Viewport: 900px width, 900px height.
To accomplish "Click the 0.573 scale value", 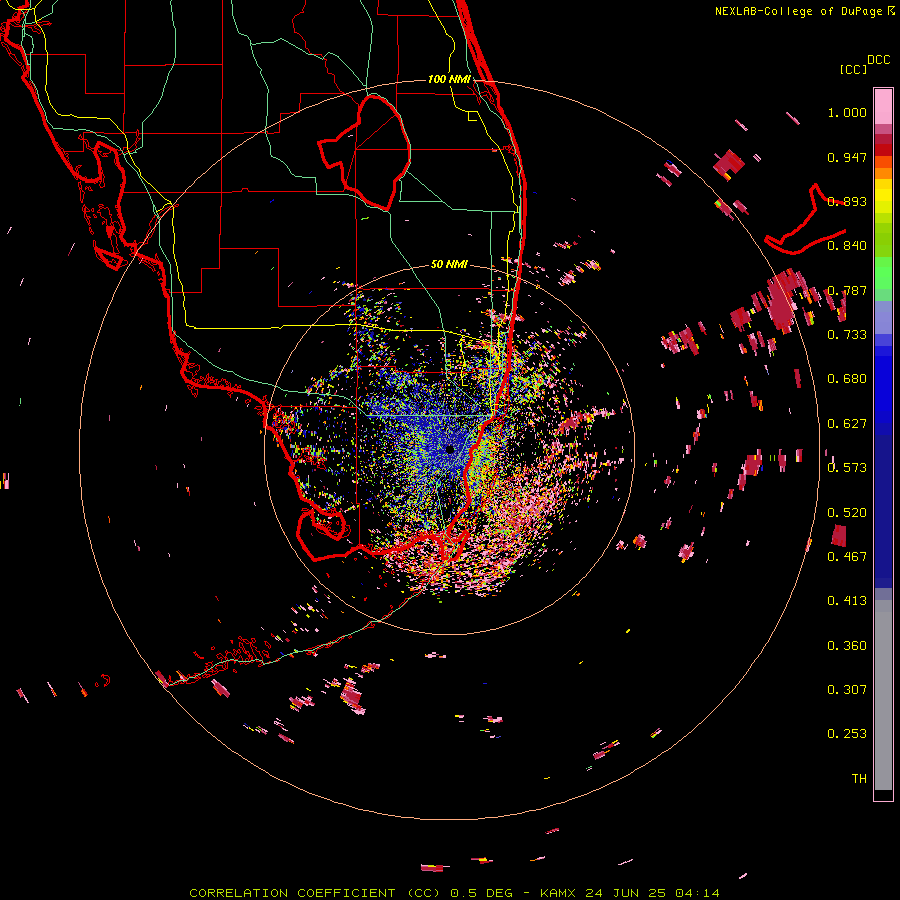I will tap(847, 468).
